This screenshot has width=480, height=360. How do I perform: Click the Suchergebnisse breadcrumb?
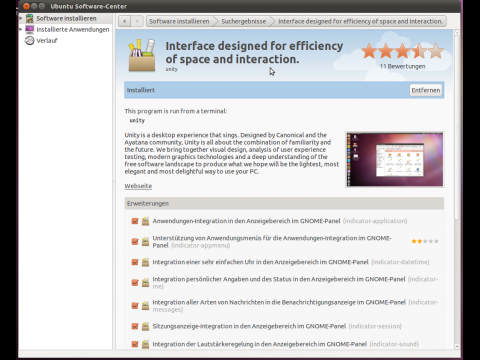coord(244,21)
